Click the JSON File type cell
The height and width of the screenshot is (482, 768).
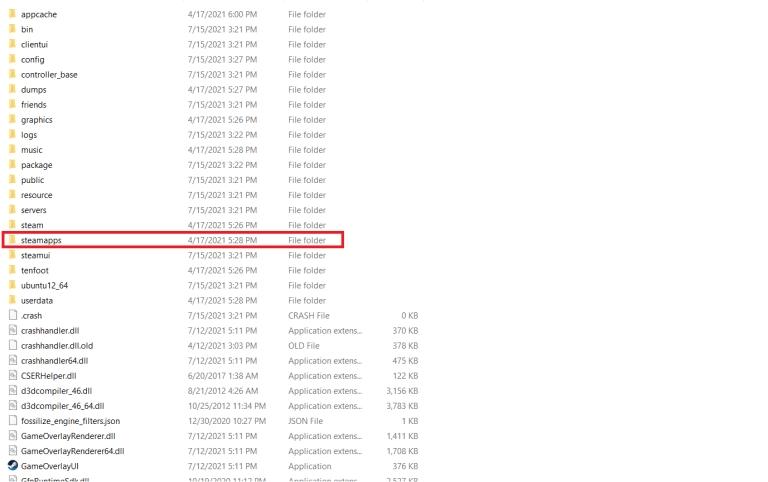click(306, 421)
